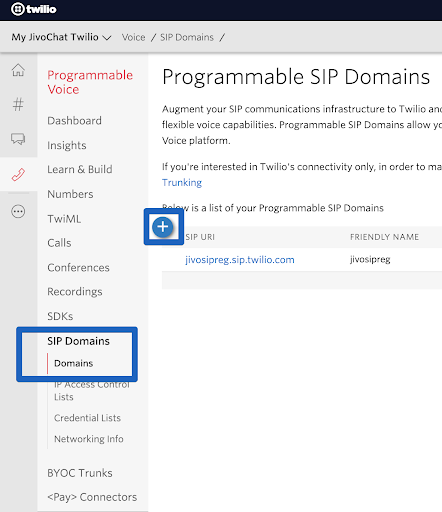442x512 pixels.
Task: Open the three-dots All Products icon
Action: coord(18,211)
